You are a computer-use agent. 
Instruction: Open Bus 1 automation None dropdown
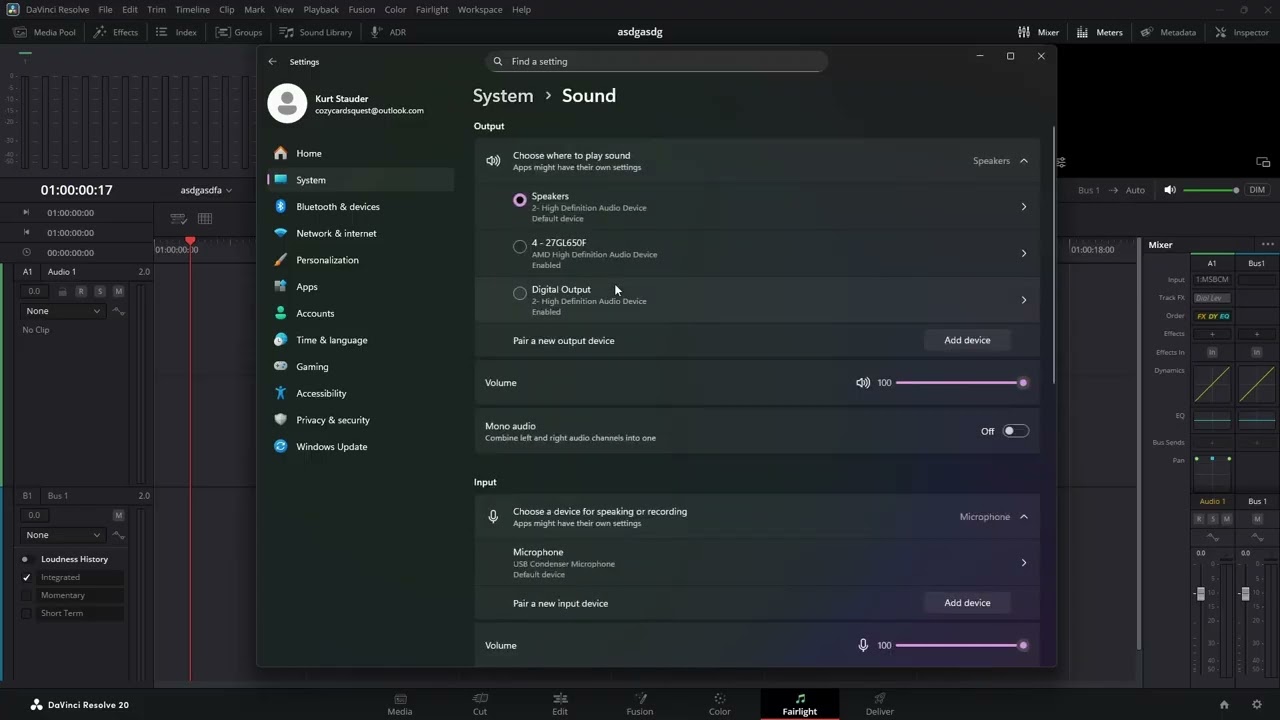(x=63, y=535)
